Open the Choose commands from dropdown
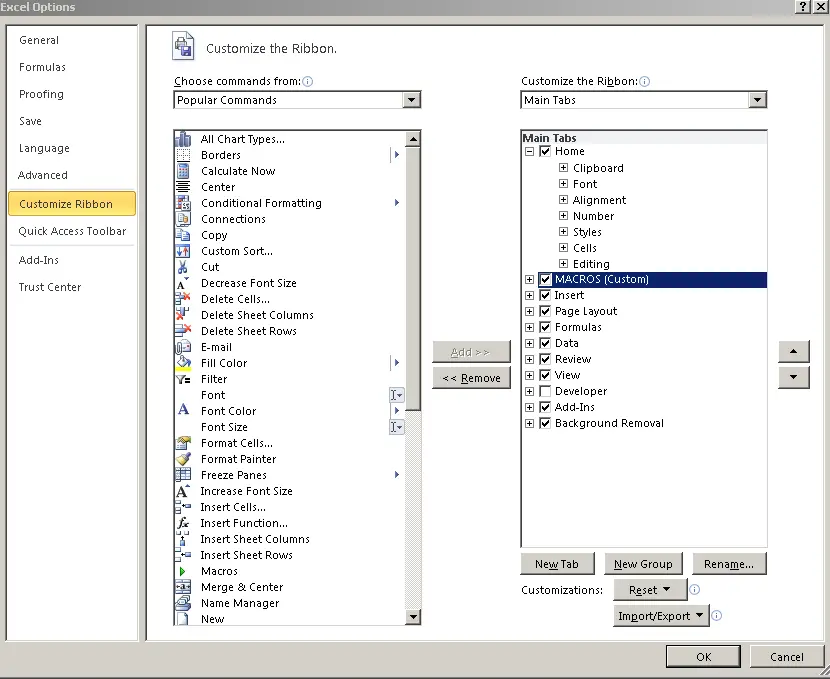The image size is (830, 679). pos(411,100)
